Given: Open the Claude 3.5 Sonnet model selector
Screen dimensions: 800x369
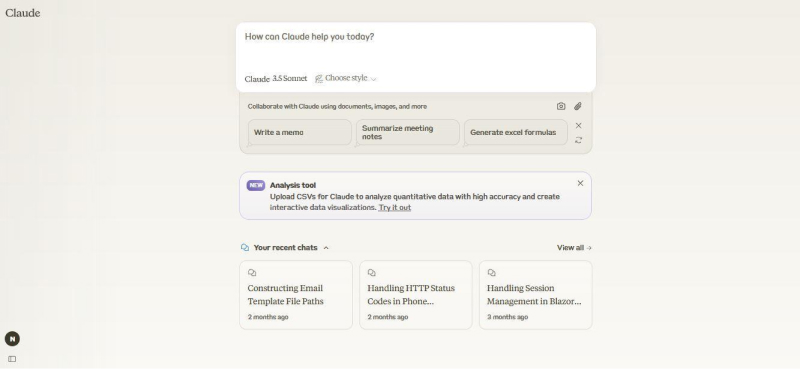Looking at the screenshot, I should tap(276, 79).
